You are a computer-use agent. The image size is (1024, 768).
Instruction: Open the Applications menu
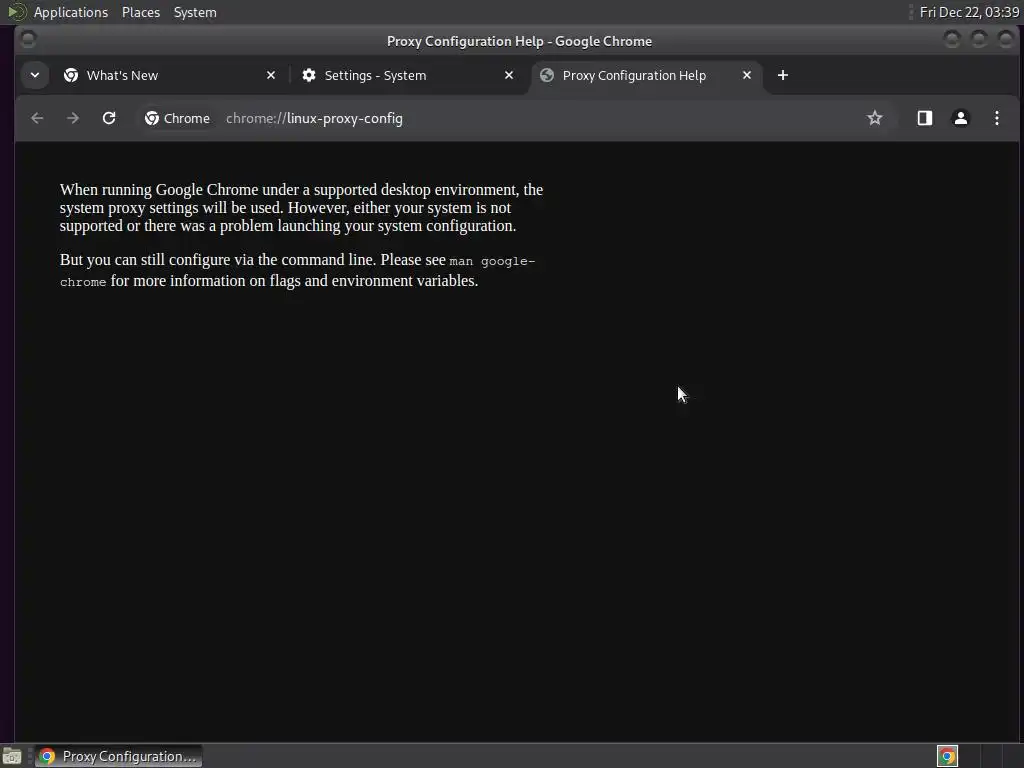71,12
